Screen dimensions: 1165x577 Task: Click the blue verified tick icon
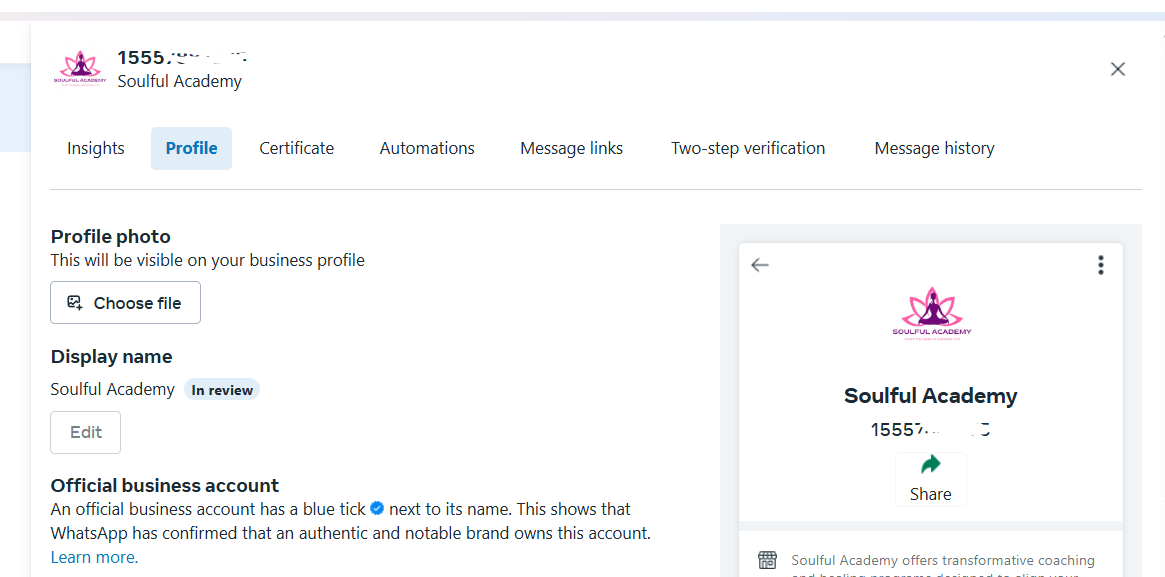(x=377, y=509)
